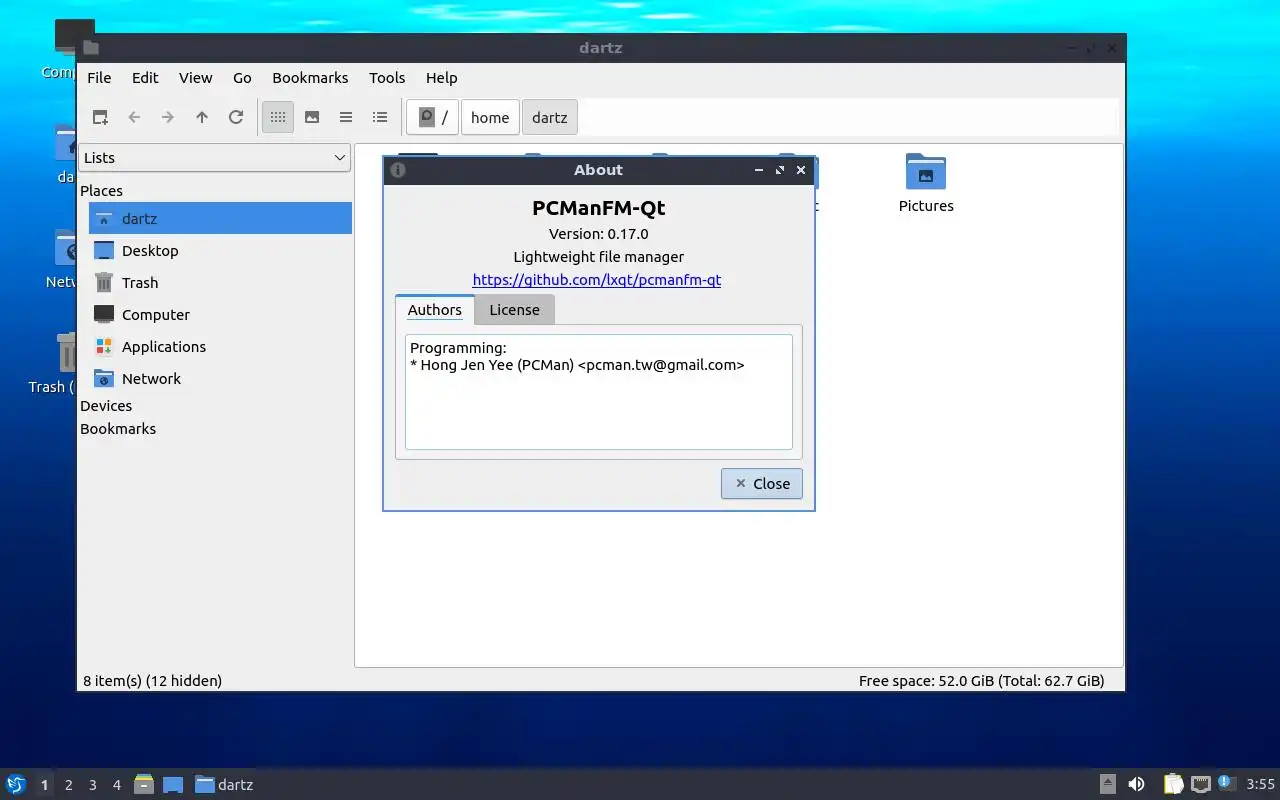
Task: Switch to workspace 3
Action: tap(92, 785)
